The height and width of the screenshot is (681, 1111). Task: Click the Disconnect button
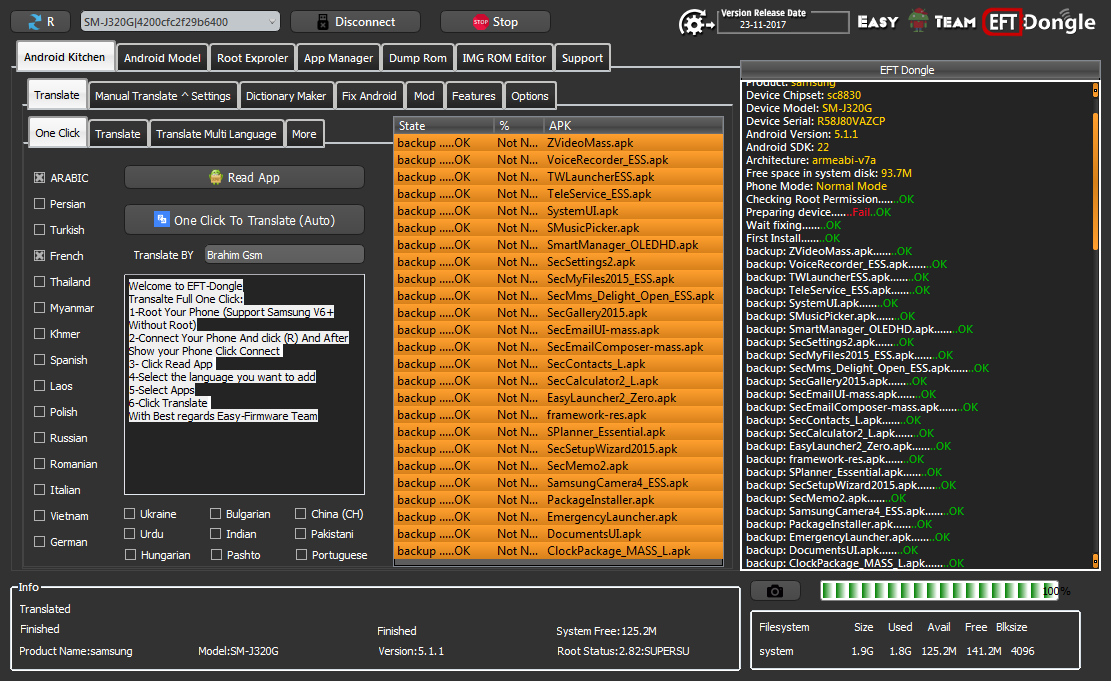355,22
